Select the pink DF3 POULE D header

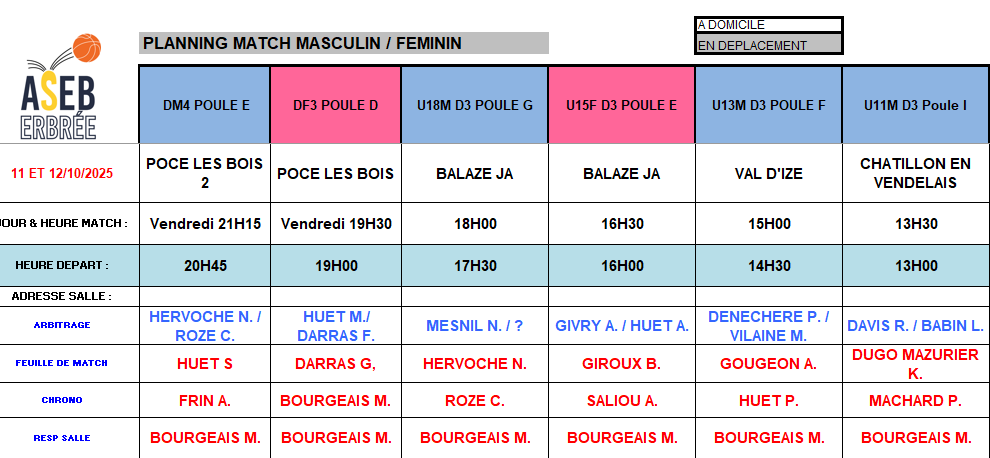click(335, 105)
